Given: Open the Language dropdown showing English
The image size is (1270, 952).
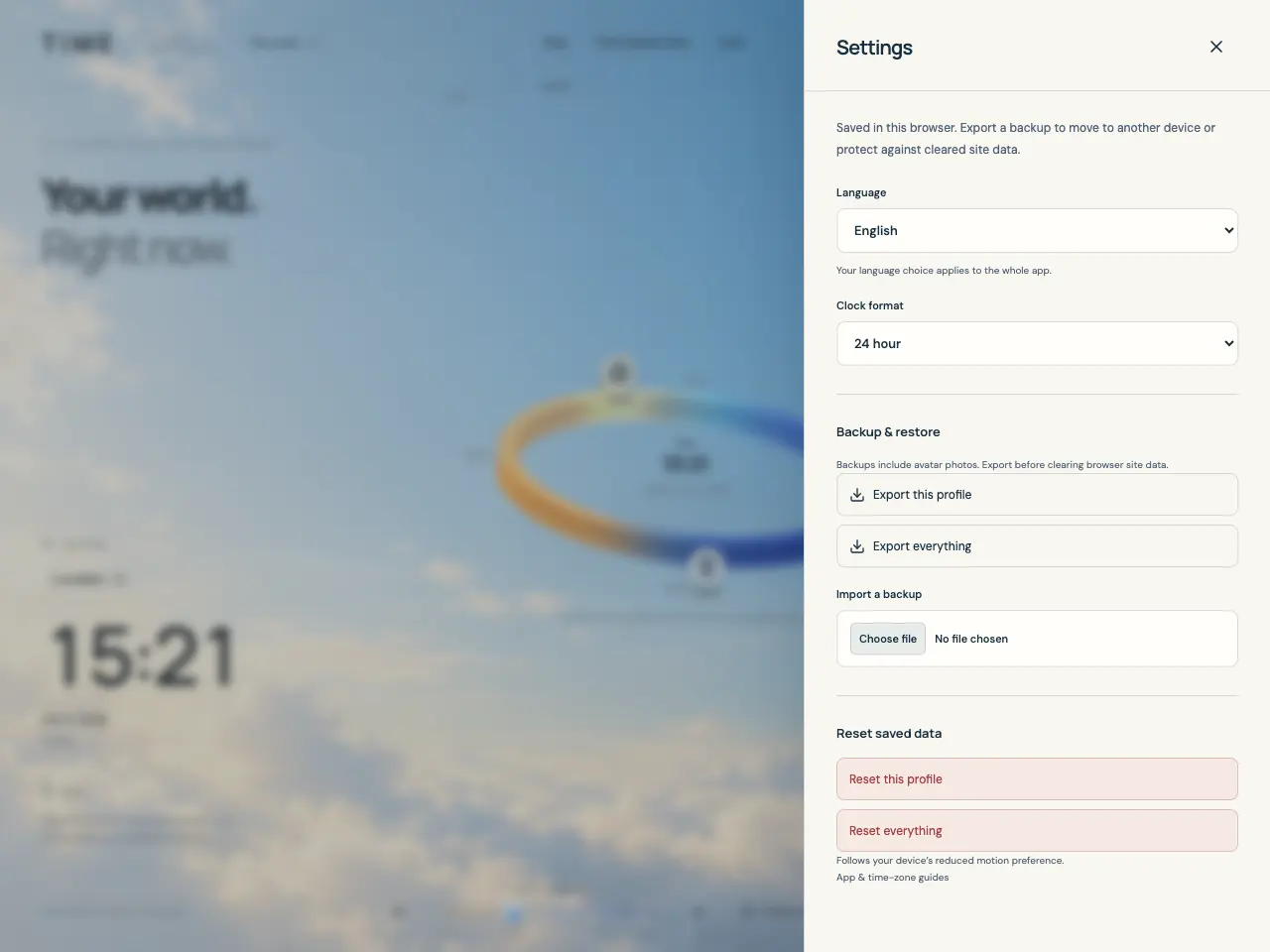Looking at the screenshot, I should 1037,230.
